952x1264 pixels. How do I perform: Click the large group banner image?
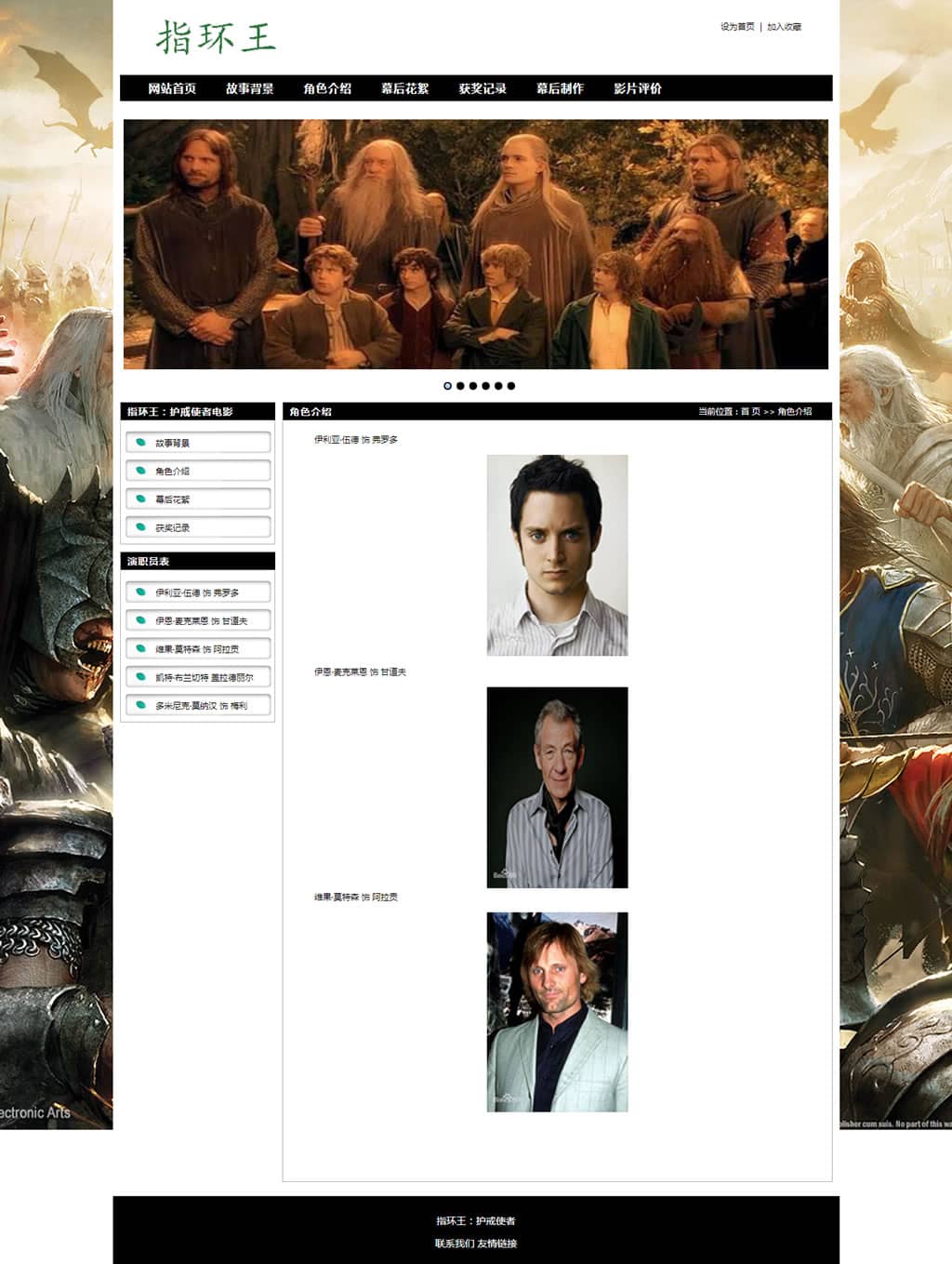coord(475,244)
